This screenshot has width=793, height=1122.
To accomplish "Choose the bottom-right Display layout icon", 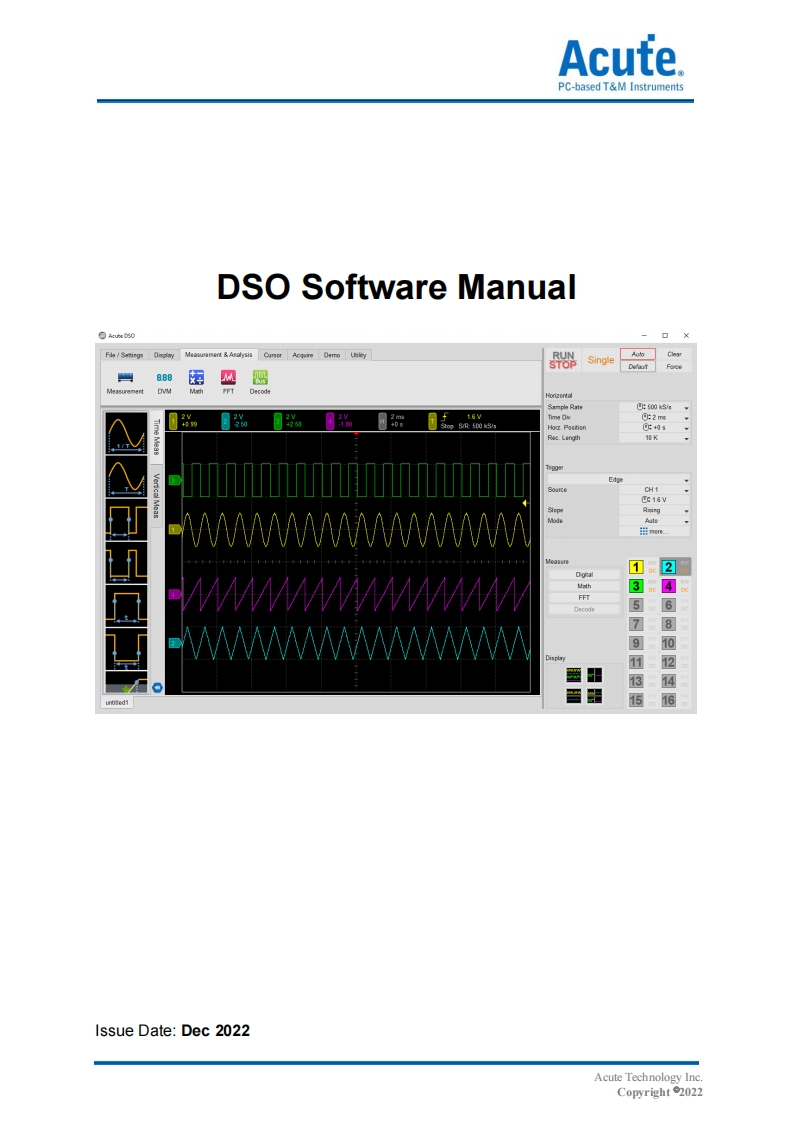I will pyautogui.click(x=595, y=696).
